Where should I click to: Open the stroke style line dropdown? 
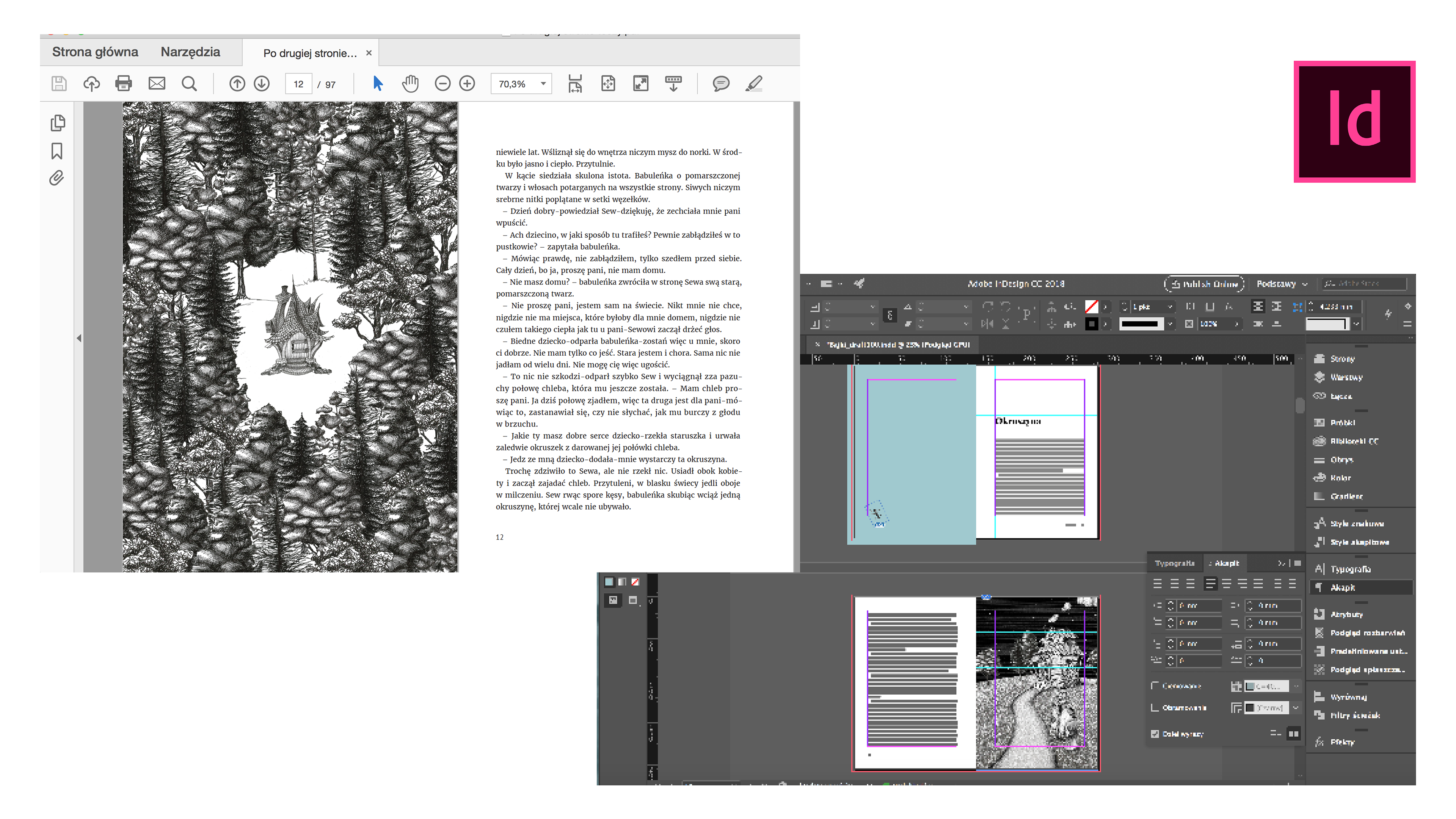point(1170,324)
